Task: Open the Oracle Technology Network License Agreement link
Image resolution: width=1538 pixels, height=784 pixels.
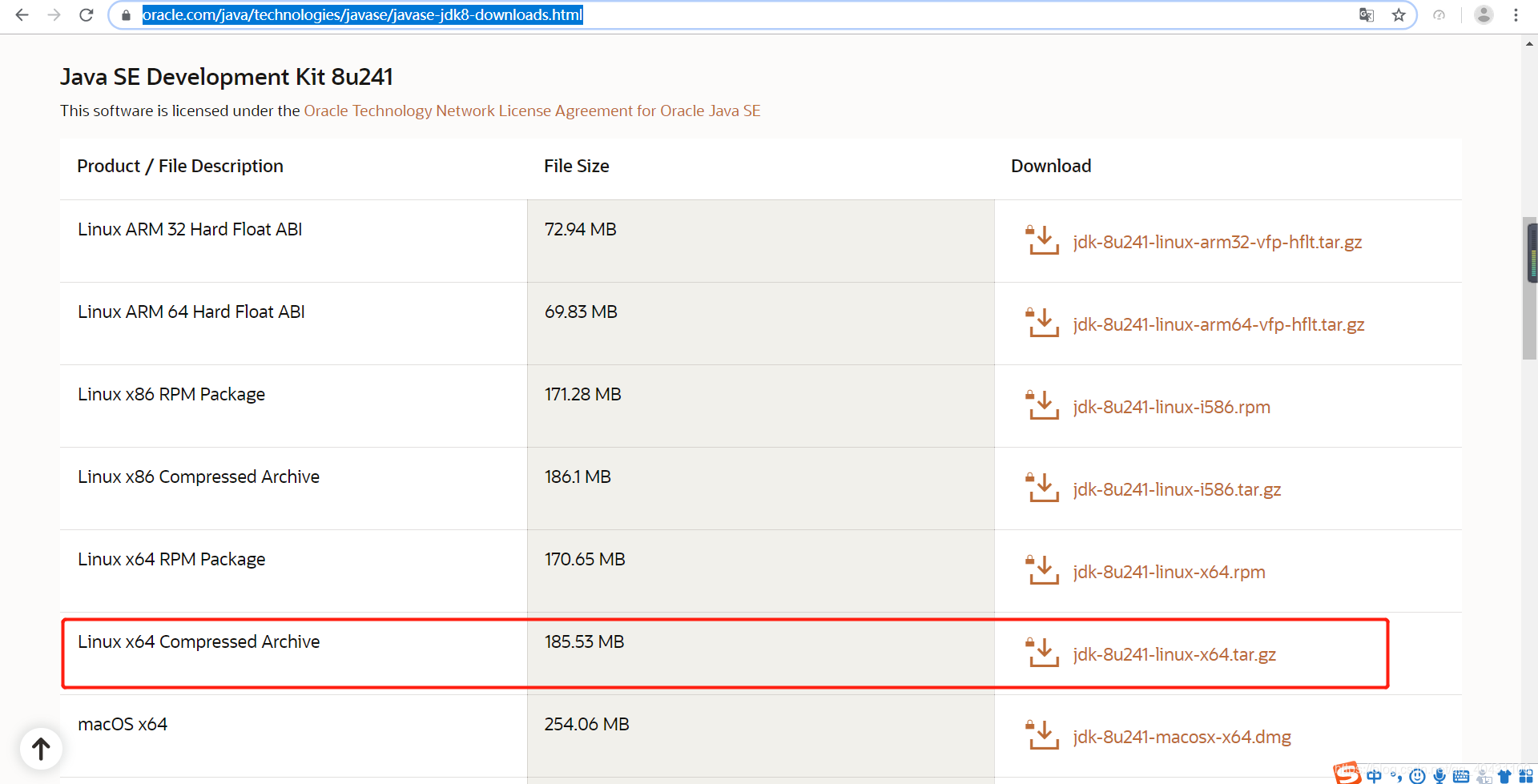Action: (x=532, y=111)
